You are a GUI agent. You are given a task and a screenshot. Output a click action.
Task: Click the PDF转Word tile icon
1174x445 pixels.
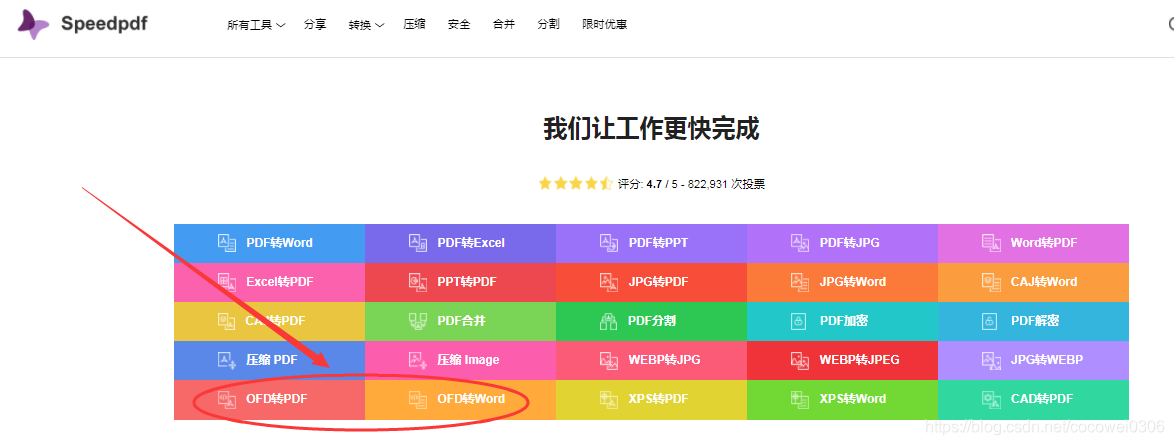(x=227, y=243)
